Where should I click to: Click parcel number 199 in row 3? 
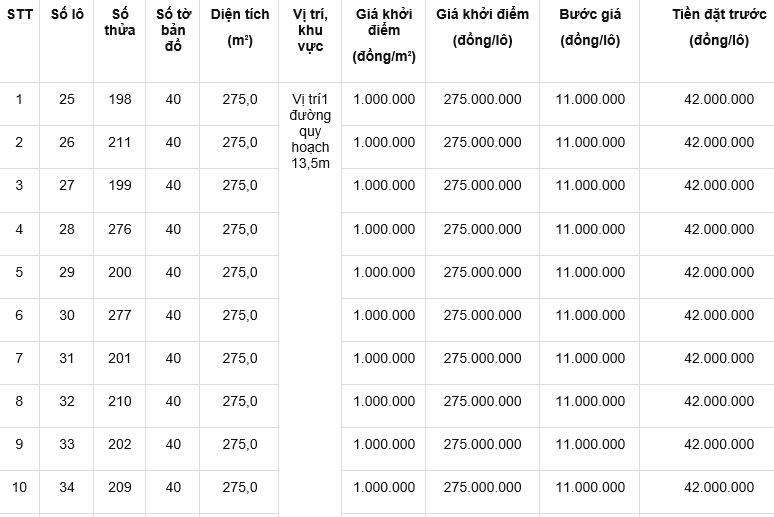pyautogui.click(x=119, y=185)
